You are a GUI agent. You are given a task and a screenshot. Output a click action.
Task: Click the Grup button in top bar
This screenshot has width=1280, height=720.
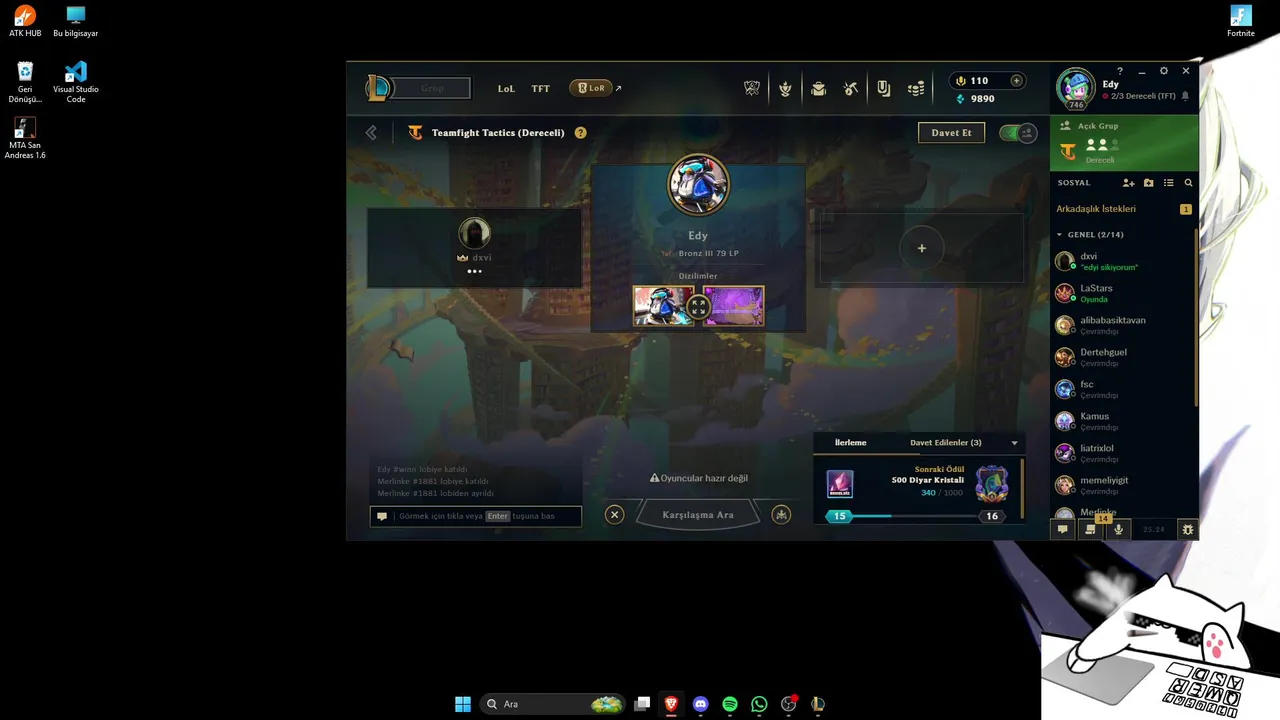431,88
